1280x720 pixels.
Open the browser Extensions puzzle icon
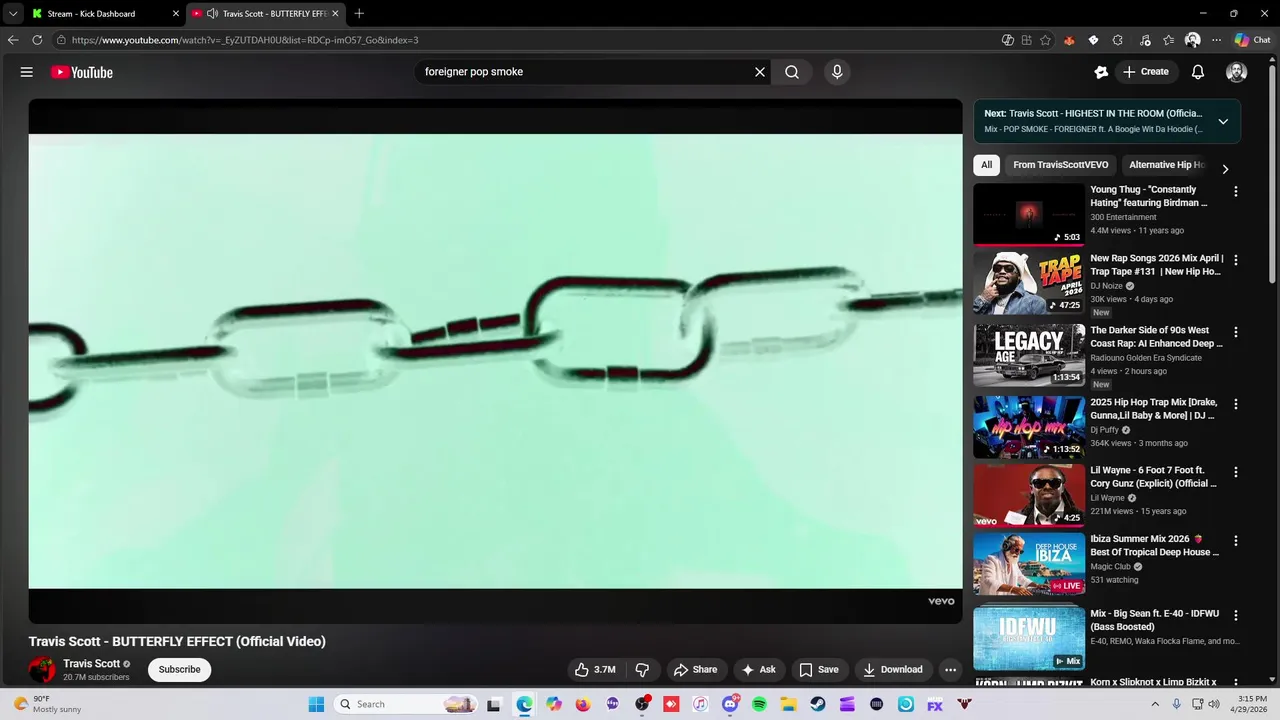(1118, 40)
